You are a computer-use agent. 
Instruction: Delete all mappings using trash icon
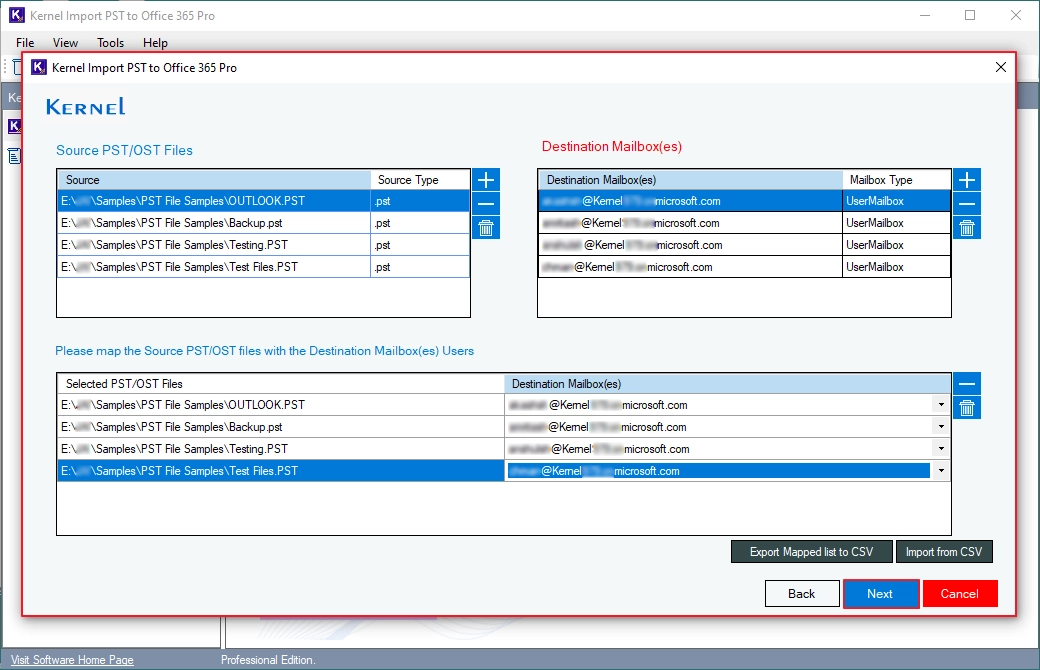967,407
